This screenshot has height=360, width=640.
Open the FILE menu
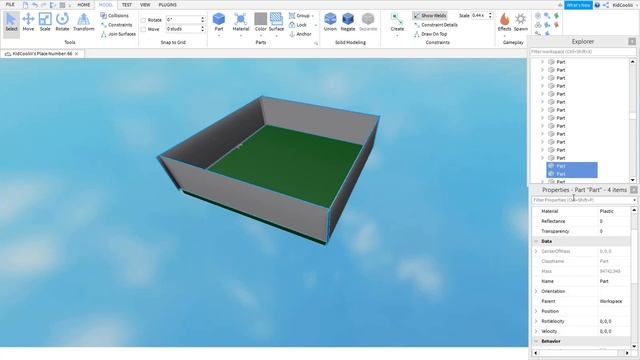point(10,5)
